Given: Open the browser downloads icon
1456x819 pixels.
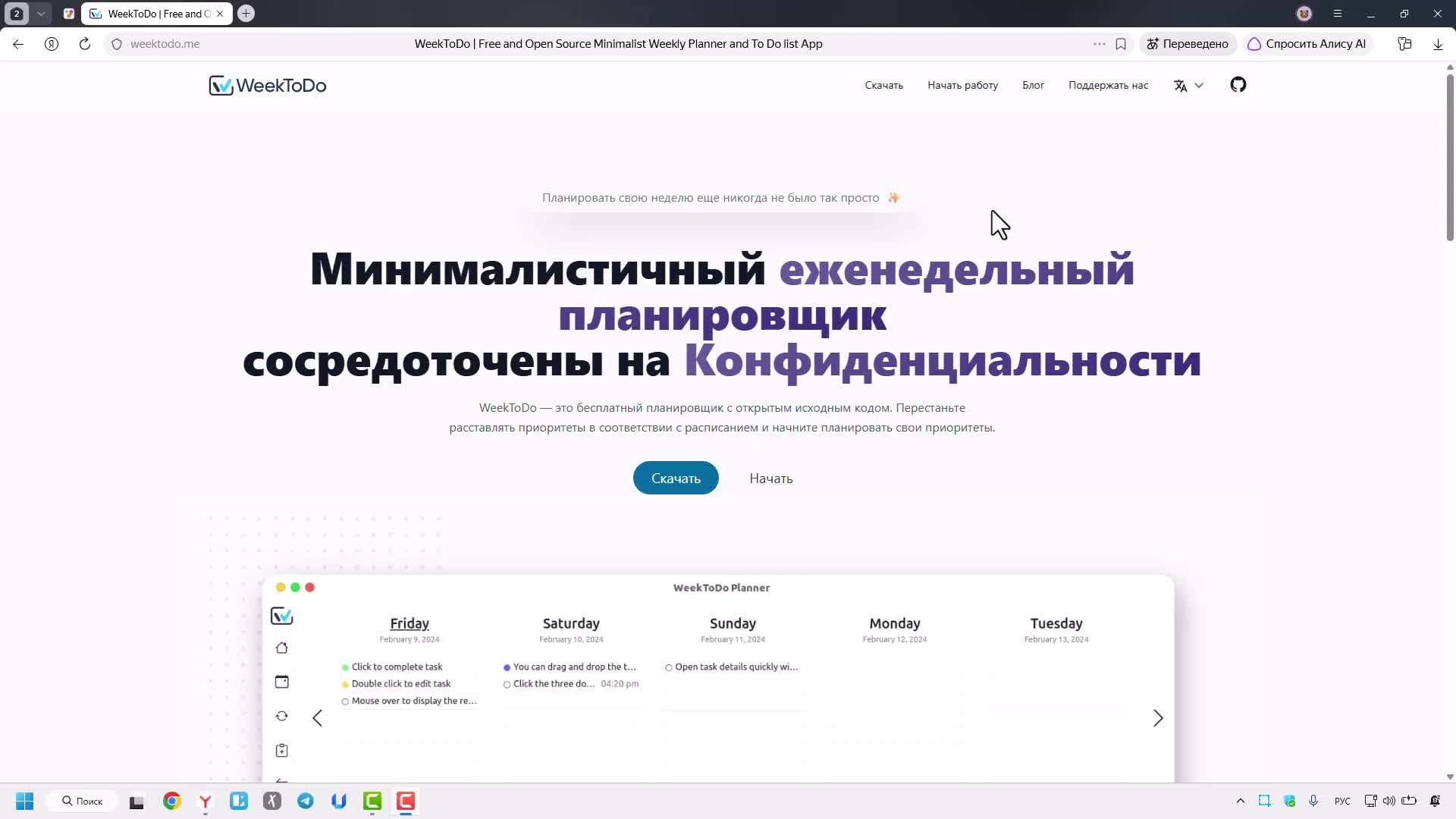Looking at the screenshot, I should (x=1438, y=44).
